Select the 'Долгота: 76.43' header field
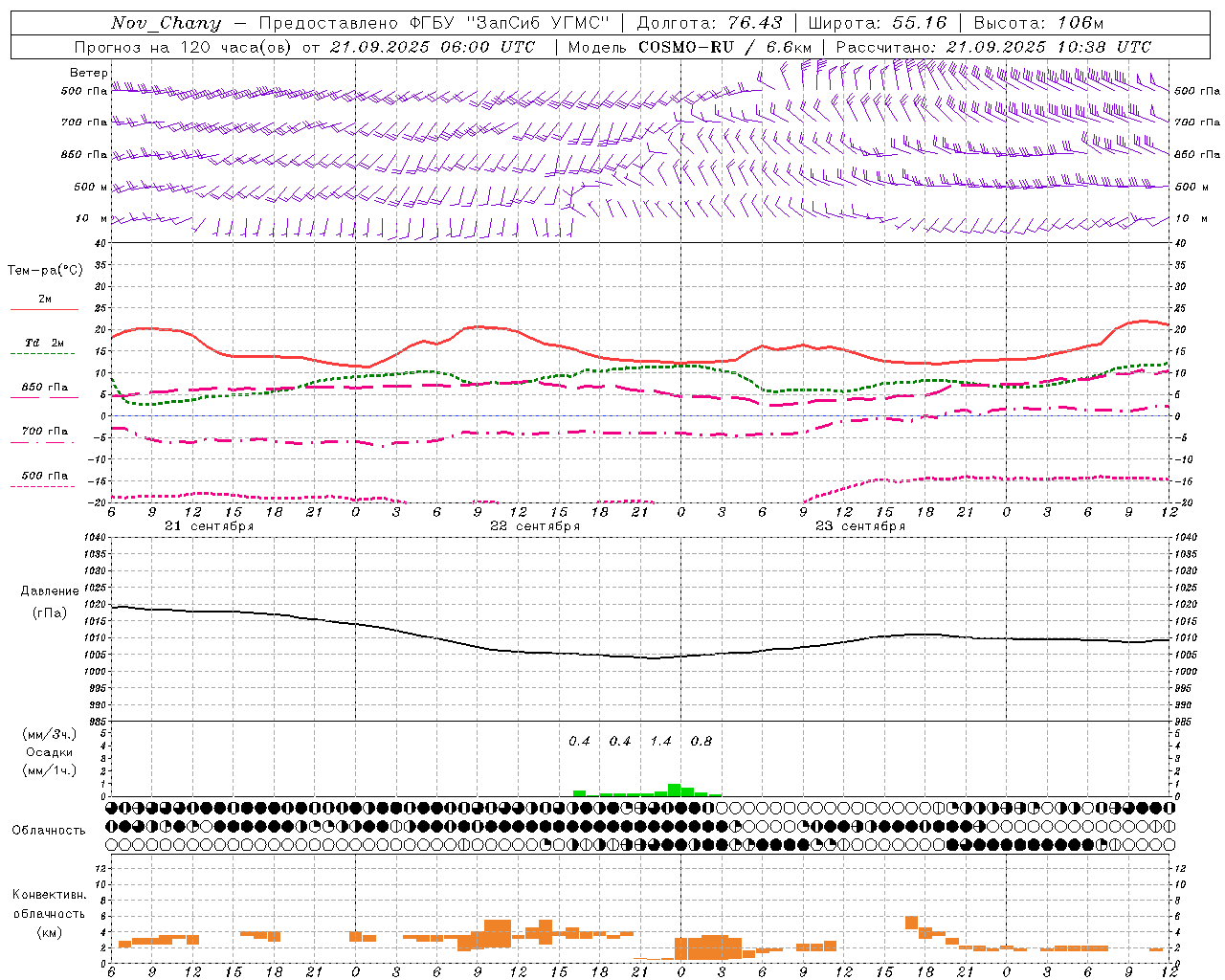 coord(709,23)
